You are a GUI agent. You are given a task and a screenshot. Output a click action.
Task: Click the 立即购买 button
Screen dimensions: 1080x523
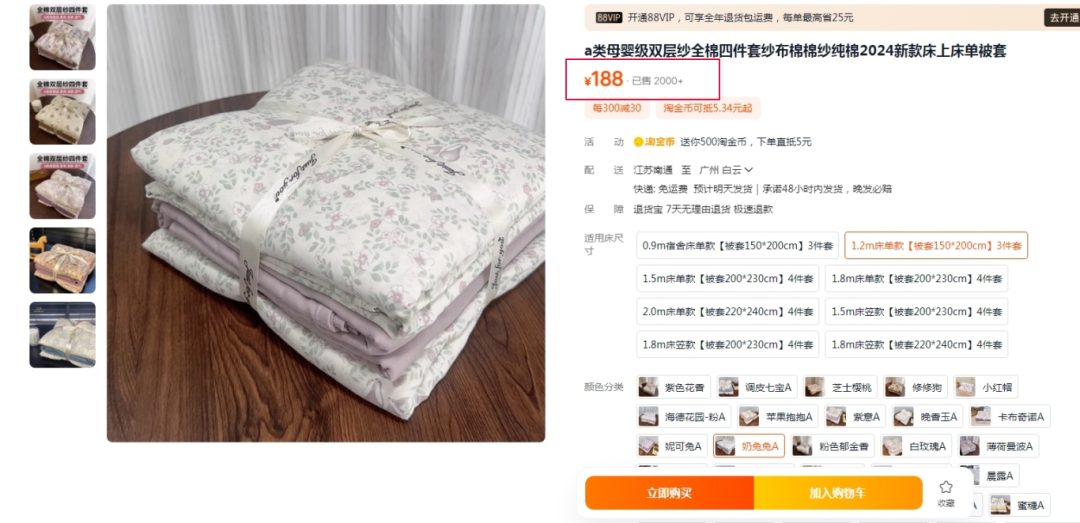coord(669,493)
